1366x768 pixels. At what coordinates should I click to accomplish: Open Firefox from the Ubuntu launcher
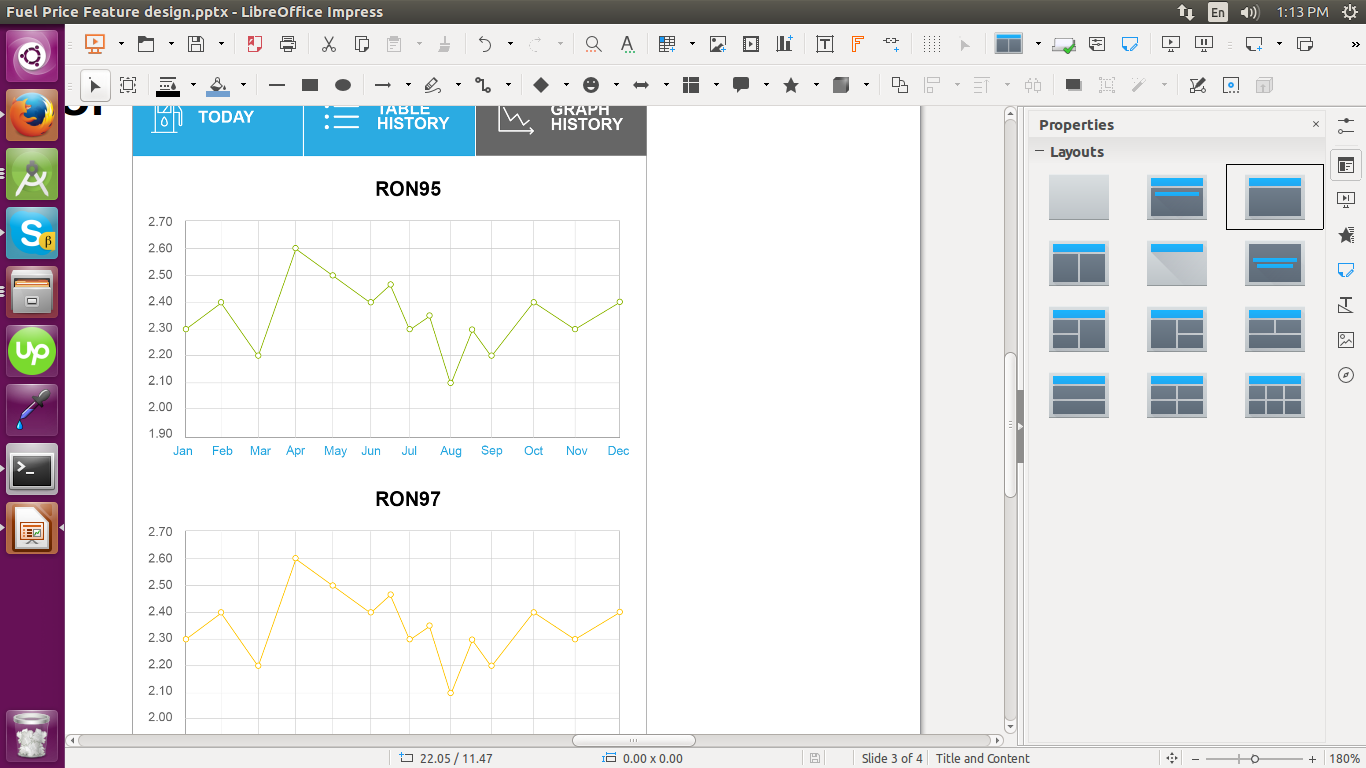33,115
